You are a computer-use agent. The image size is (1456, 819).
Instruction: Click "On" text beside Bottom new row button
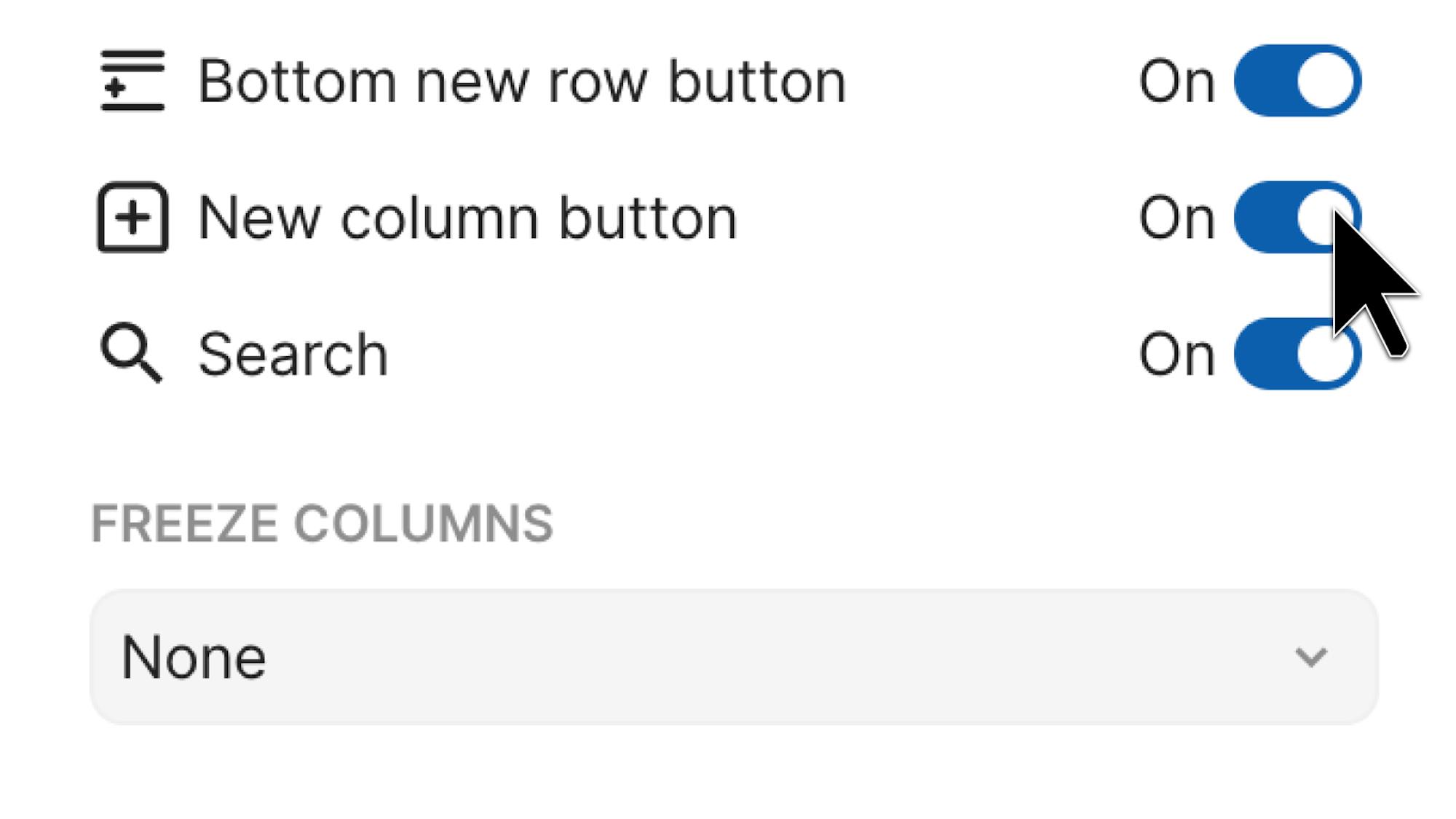(1176, 81)
